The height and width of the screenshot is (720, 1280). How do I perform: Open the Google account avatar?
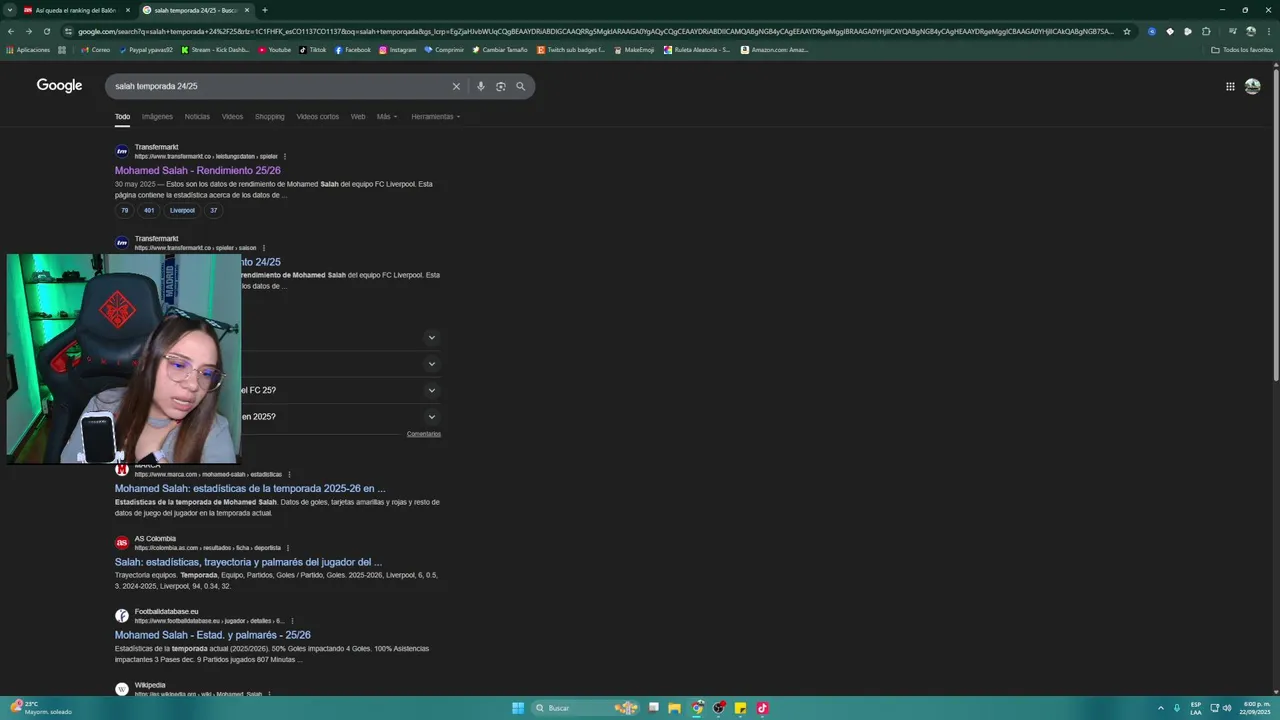coord(1252,87)
